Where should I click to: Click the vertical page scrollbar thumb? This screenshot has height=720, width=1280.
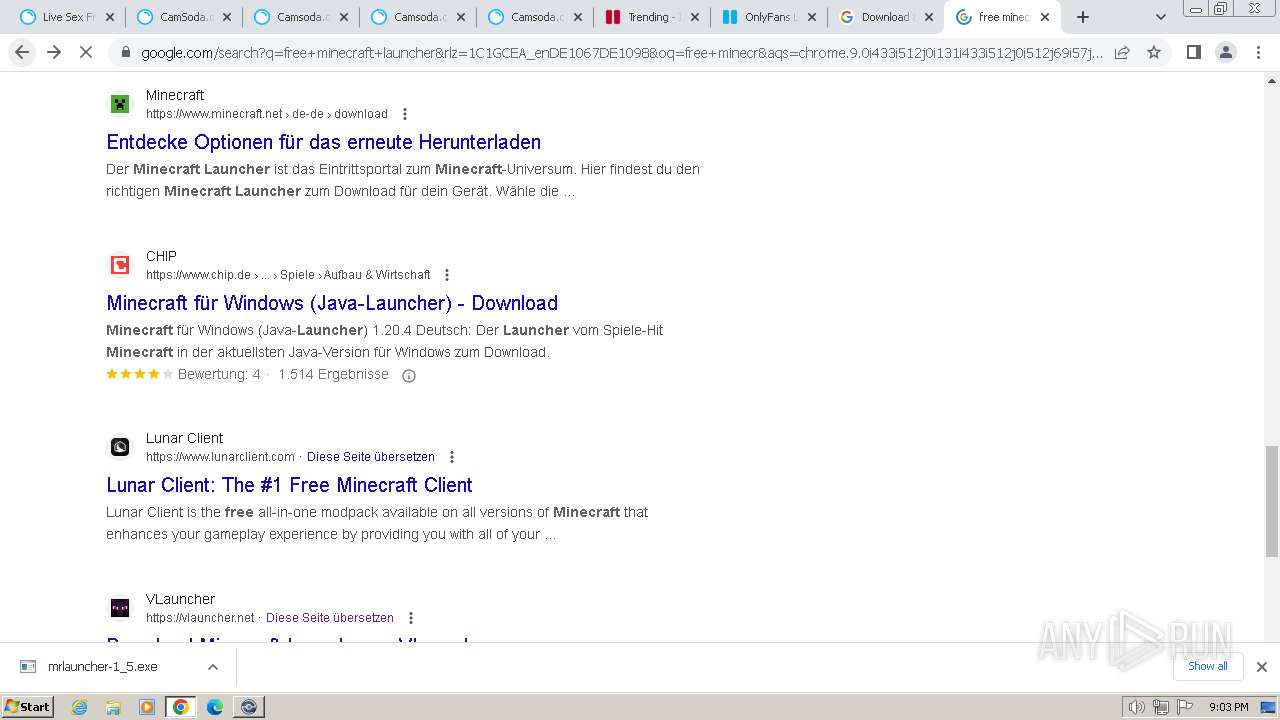(1271, 501)
